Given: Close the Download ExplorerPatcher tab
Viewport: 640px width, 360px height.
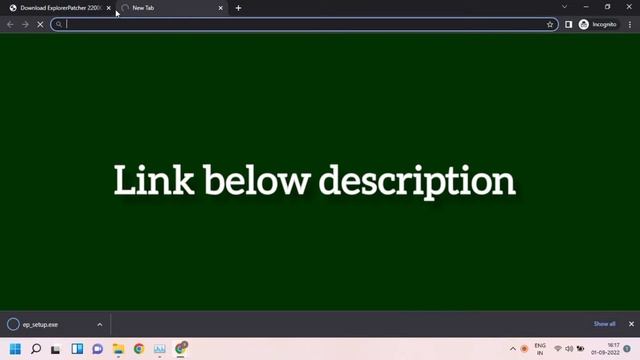Looking at the screenshot, I should pos(109,8).
